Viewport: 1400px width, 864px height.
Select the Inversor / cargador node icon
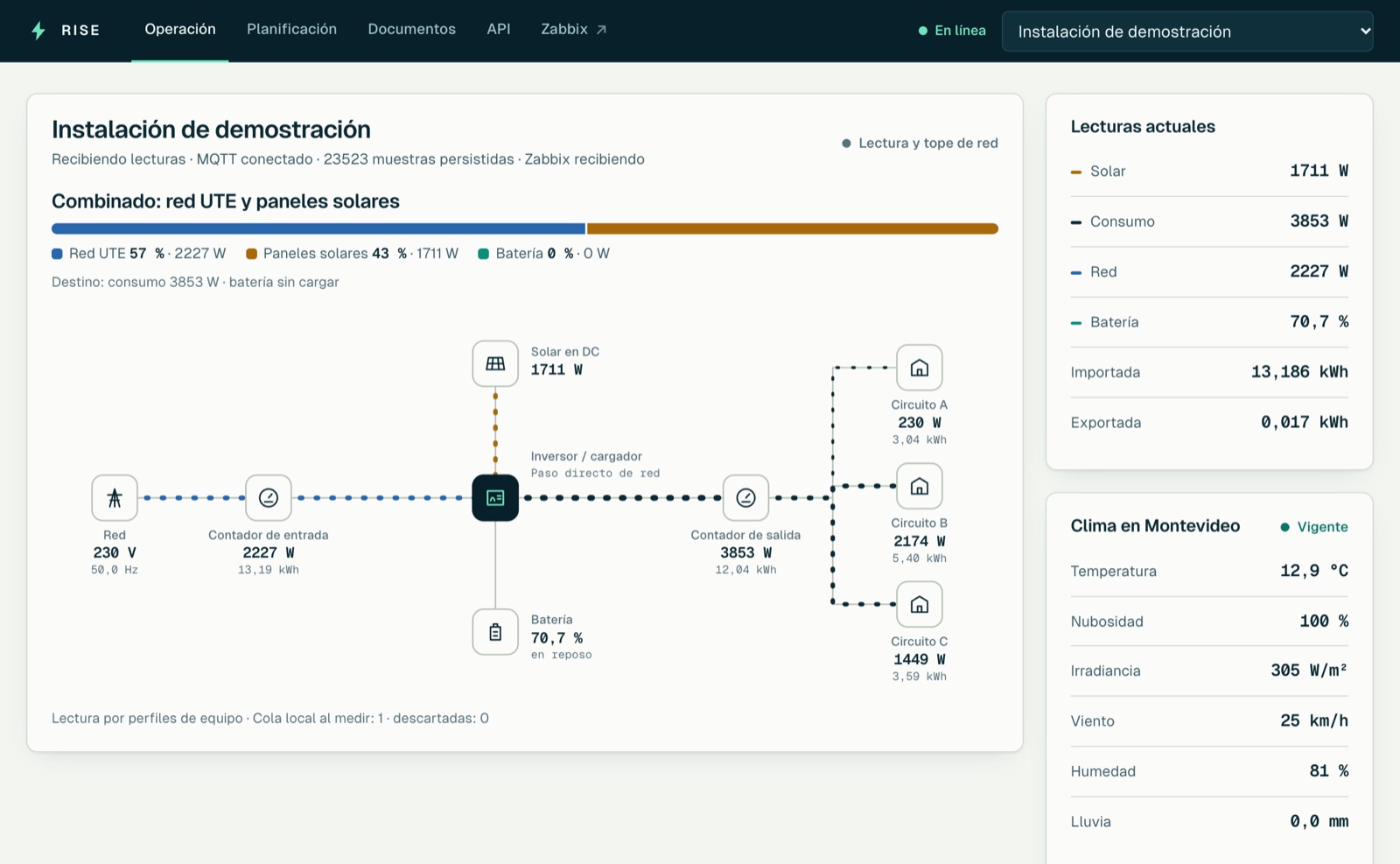tap(495, 498)
